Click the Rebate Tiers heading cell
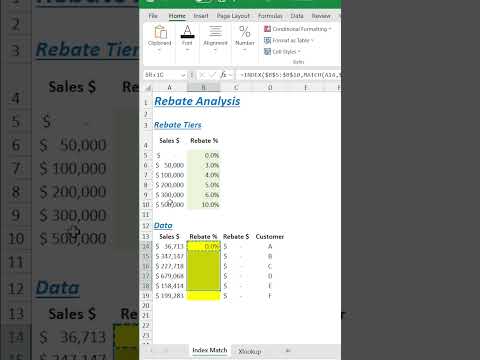Screen dimensions: 480x360 [178, 125]
